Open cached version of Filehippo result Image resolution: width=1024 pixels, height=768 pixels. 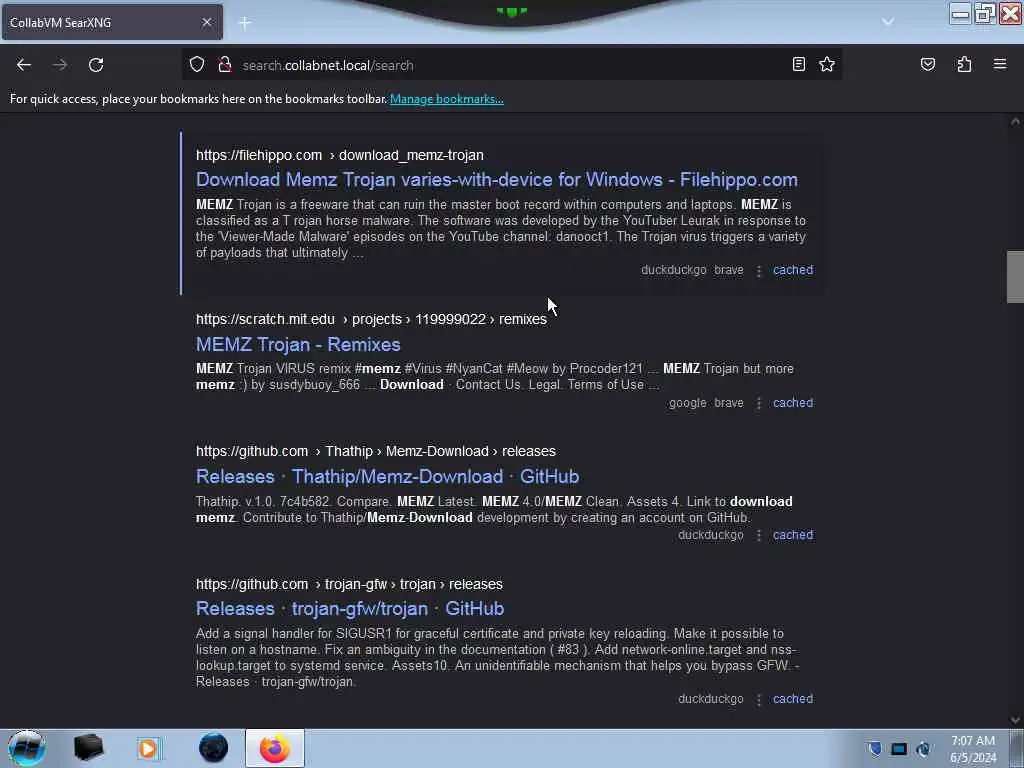coord(793,270)
